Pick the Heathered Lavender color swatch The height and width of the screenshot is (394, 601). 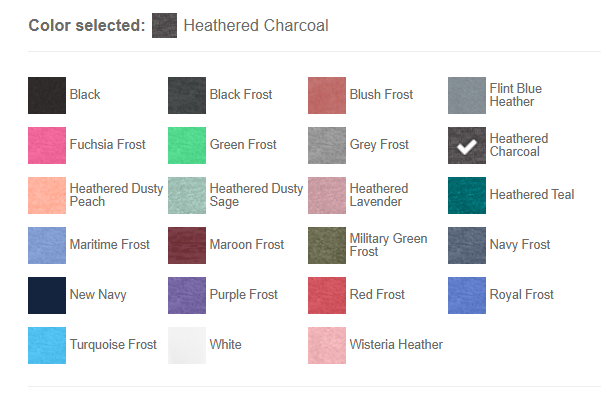point(327,195)
